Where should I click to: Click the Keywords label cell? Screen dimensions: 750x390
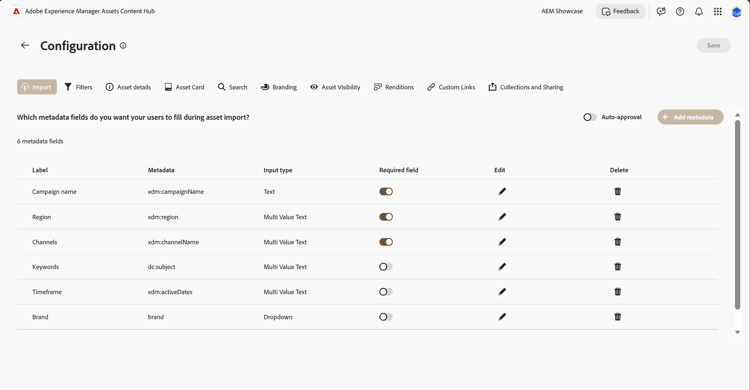click(45, 267)
